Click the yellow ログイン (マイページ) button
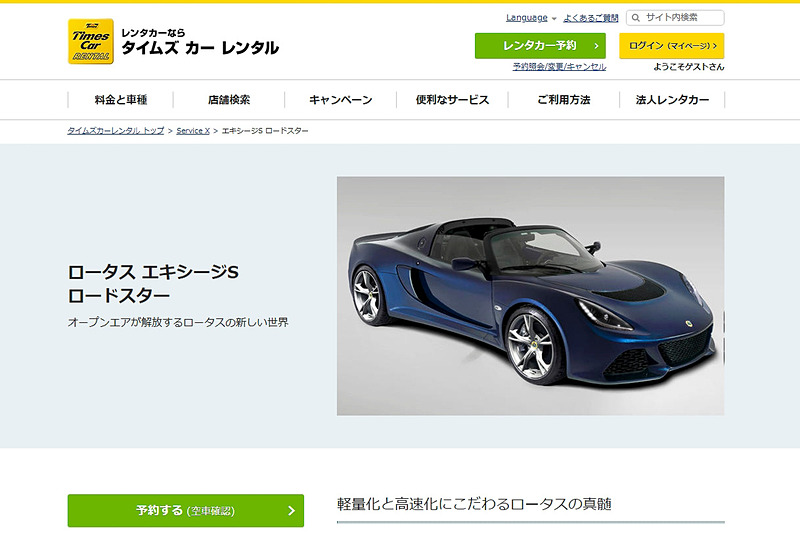 tap(671, 46)
